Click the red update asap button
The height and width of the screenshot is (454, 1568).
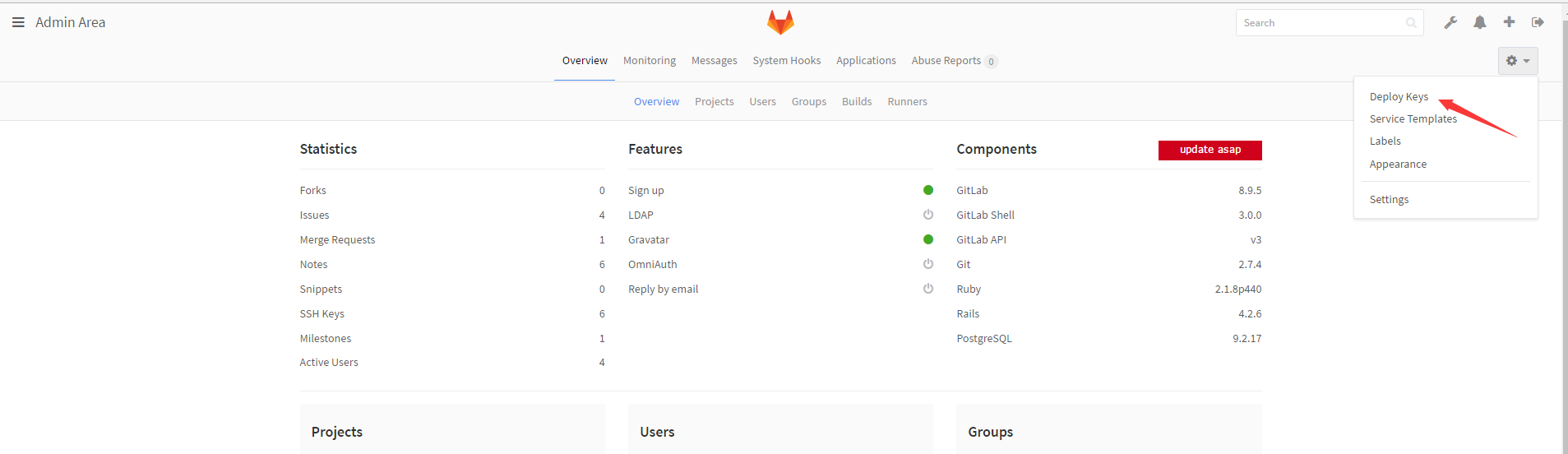1210,150
